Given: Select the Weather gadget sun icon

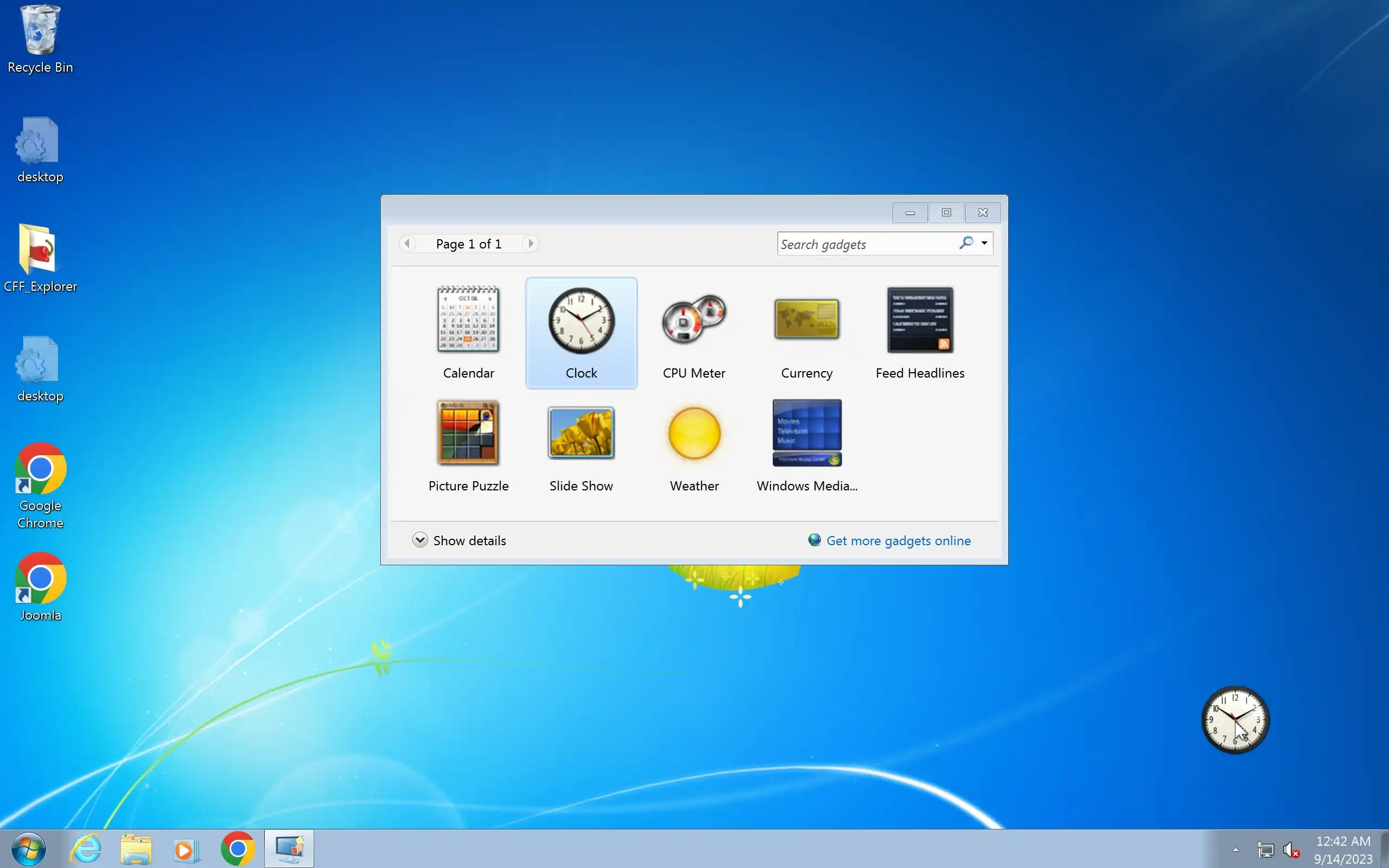Looking at the screenshot, I should click(694, 432).
